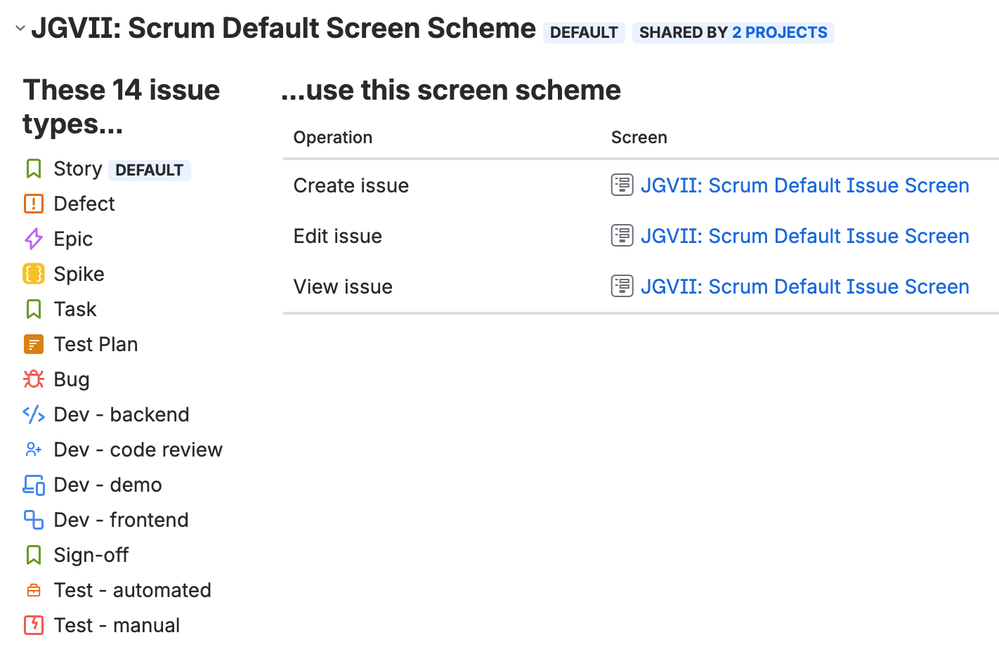Select the 'Bug' issue type text
The image size is (999, 656).
71,379
